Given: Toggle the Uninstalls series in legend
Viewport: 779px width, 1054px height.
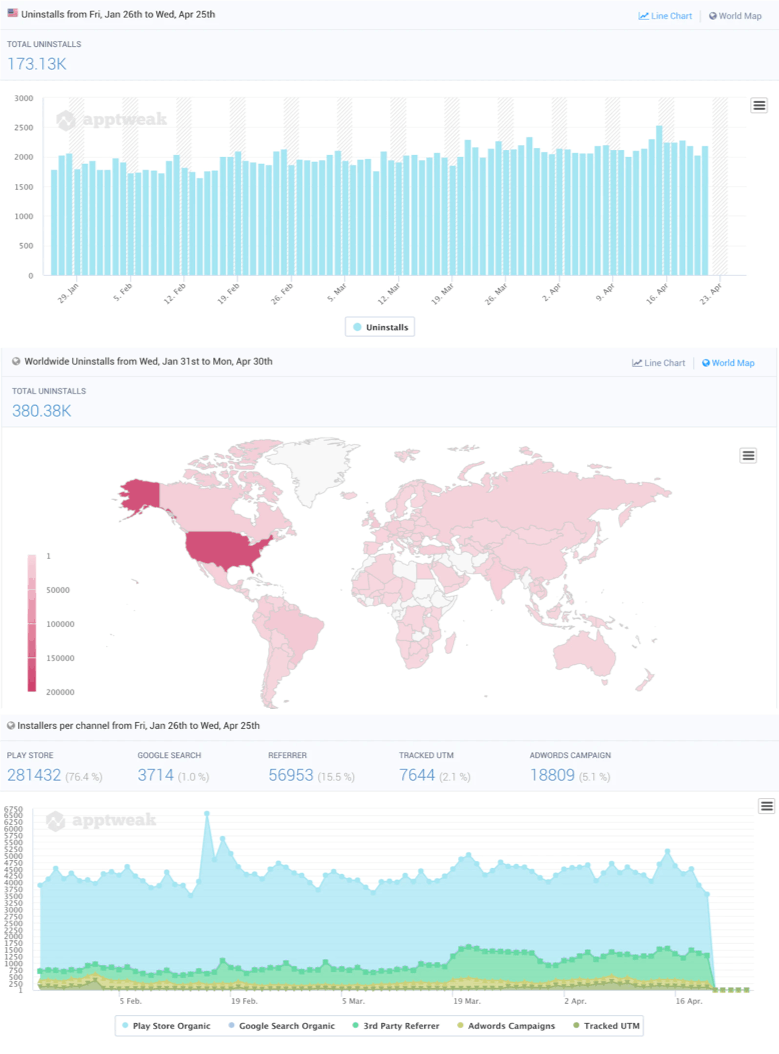Looking at the screenshot, I should pos(380,327).
